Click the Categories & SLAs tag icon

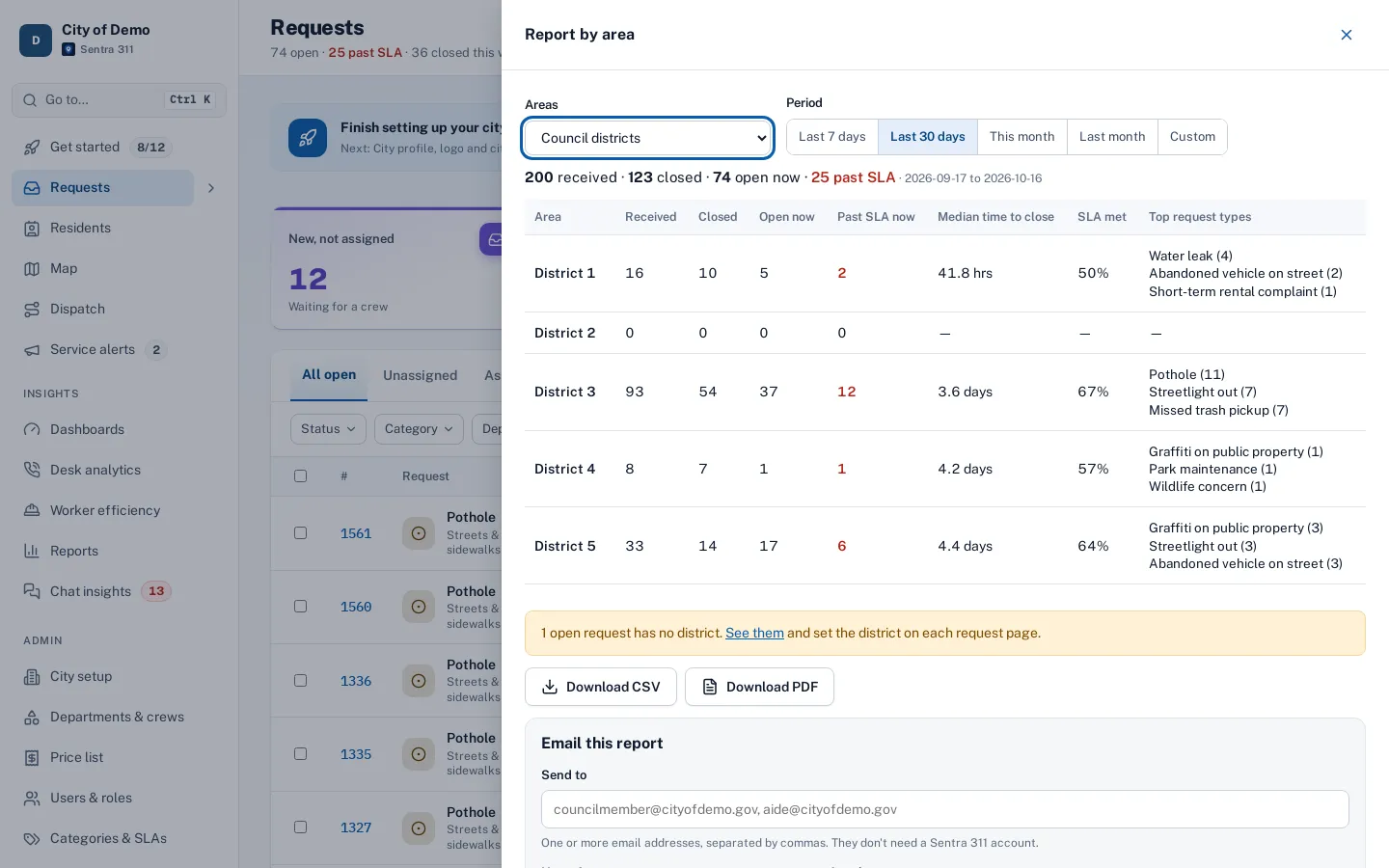[x=32, y=838]
